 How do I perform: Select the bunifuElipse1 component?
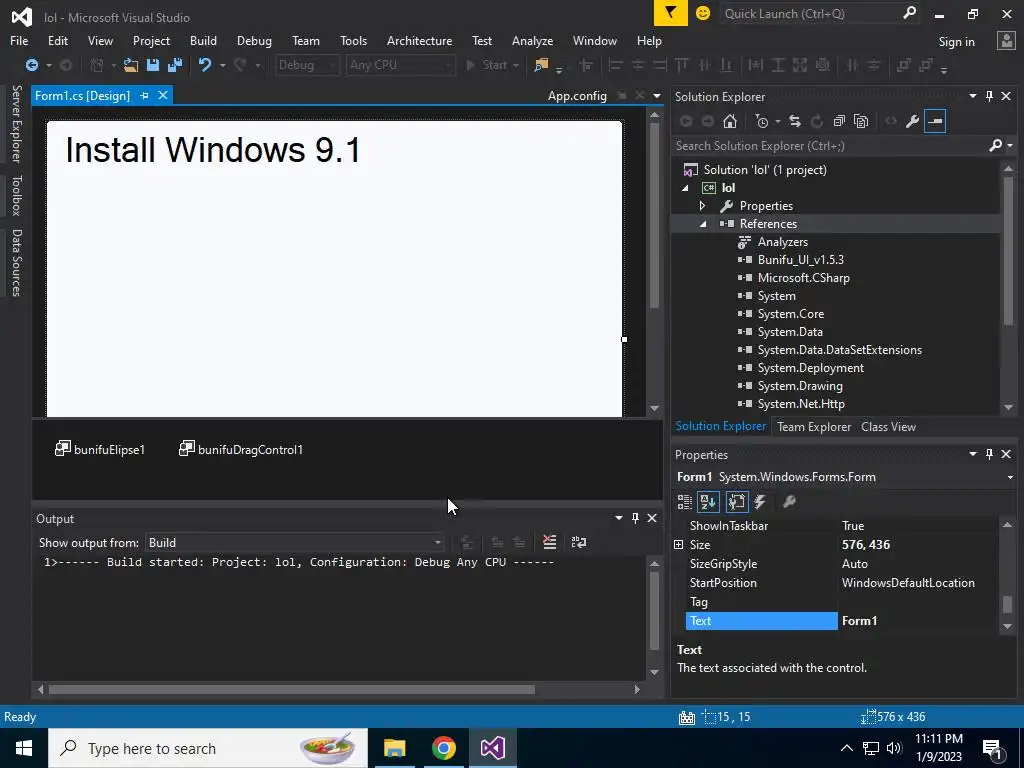point(99,449)
